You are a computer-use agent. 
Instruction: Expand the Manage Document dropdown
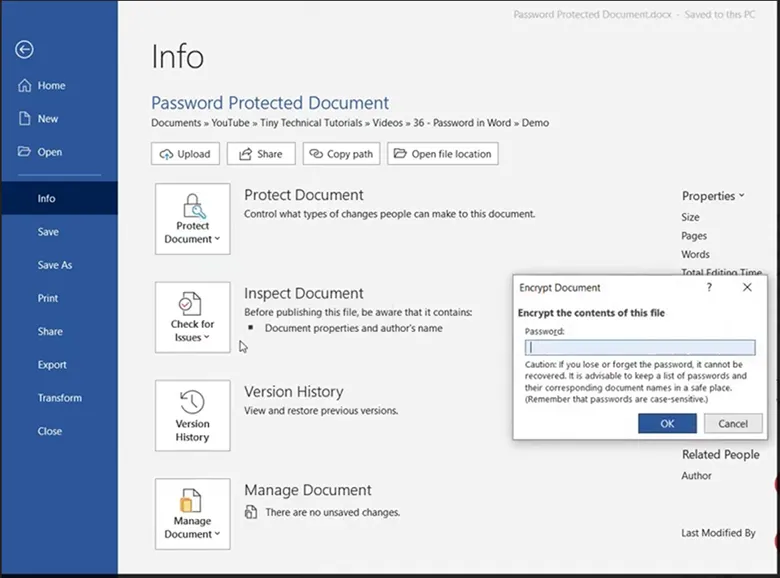pyautogui.click(x=192, y=513)
